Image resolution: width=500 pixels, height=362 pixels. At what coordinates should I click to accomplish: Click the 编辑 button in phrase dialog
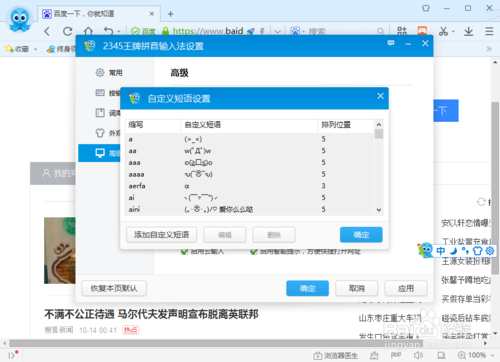coord(225,235)
